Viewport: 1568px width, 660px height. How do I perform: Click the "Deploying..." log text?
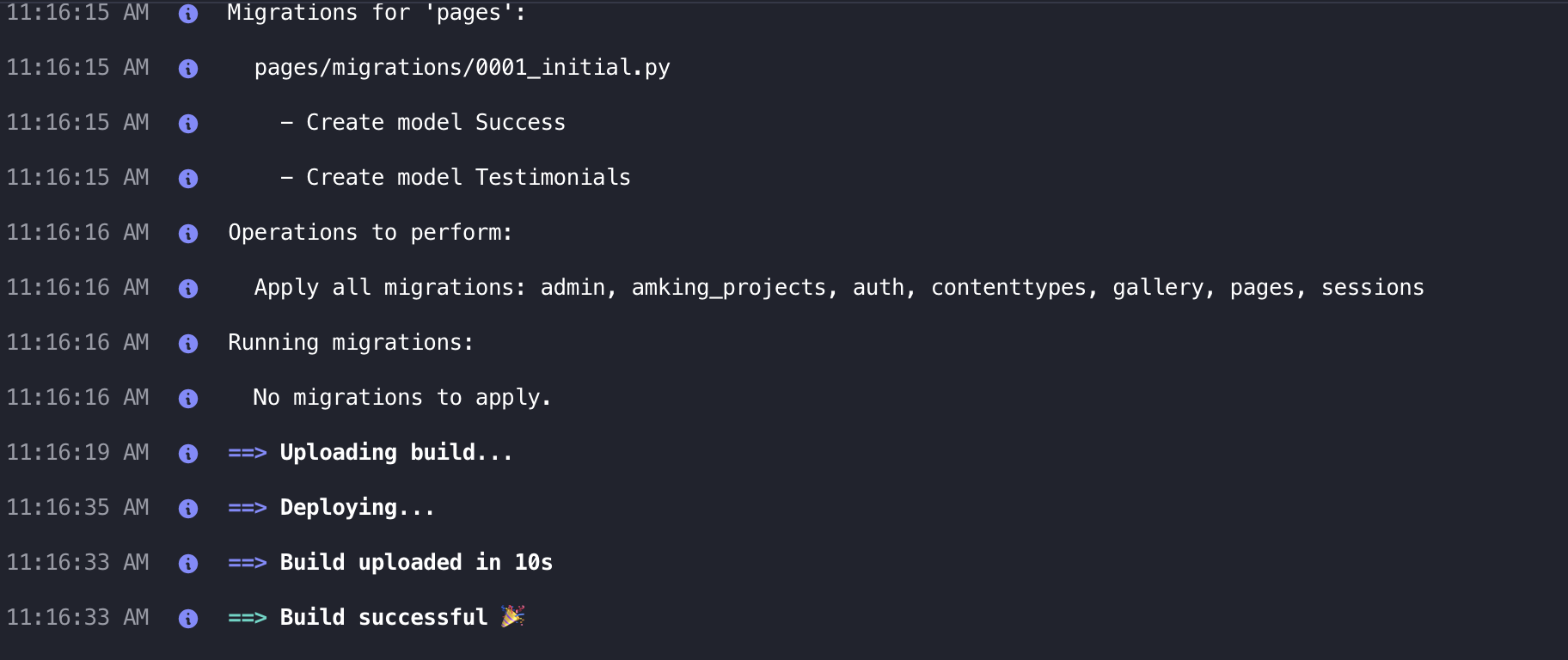pyautogui.click(x=357, y=508)
